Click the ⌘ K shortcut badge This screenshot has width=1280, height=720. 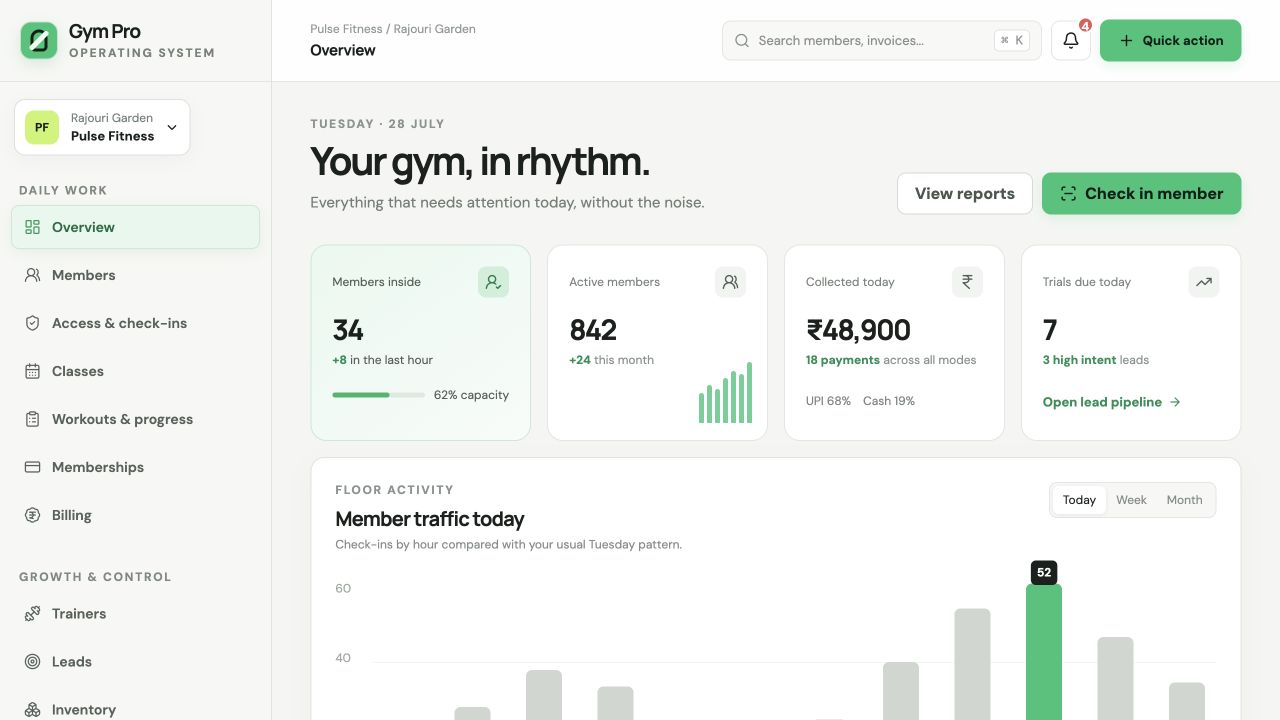tap(1010, 41)
